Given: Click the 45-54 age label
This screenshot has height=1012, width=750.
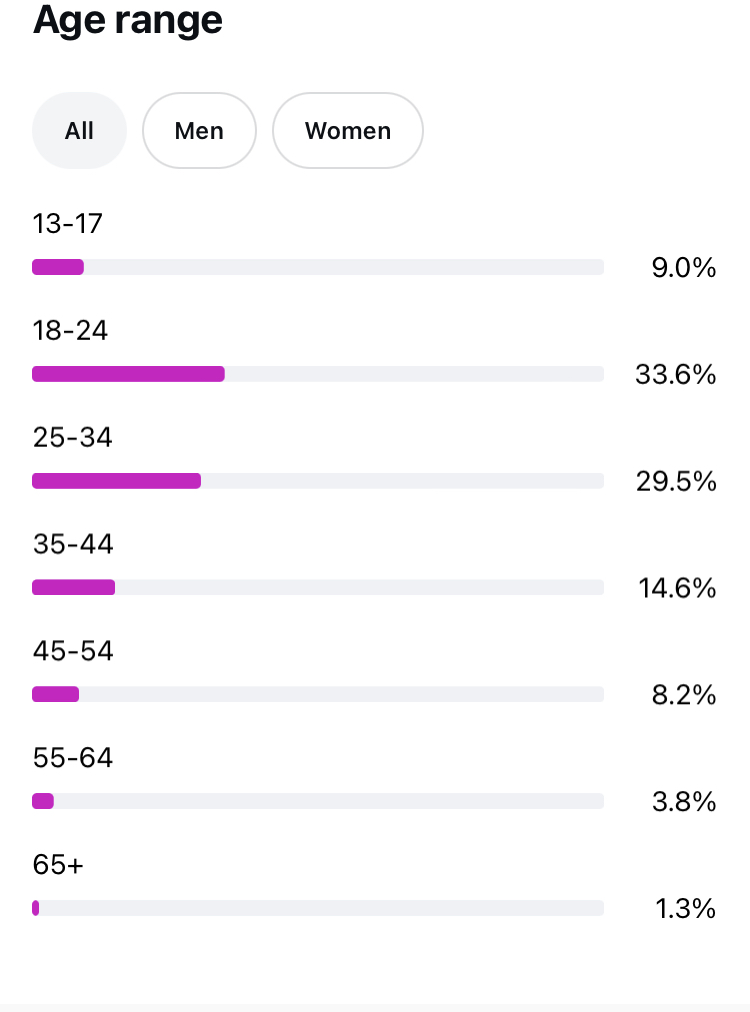Looking at the screenshot, I should pyautogui.click(x=73, y=651).
